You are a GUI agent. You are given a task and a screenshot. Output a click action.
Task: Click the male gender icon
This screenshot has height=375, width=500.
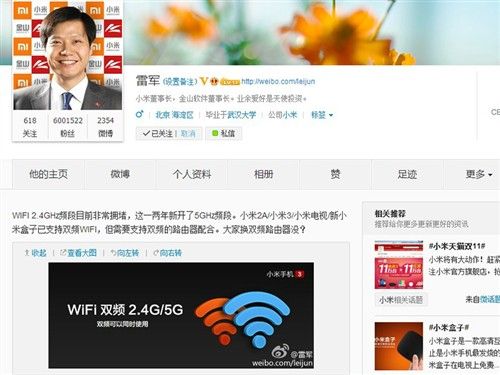pyautogui.click(x=140, y=114)
